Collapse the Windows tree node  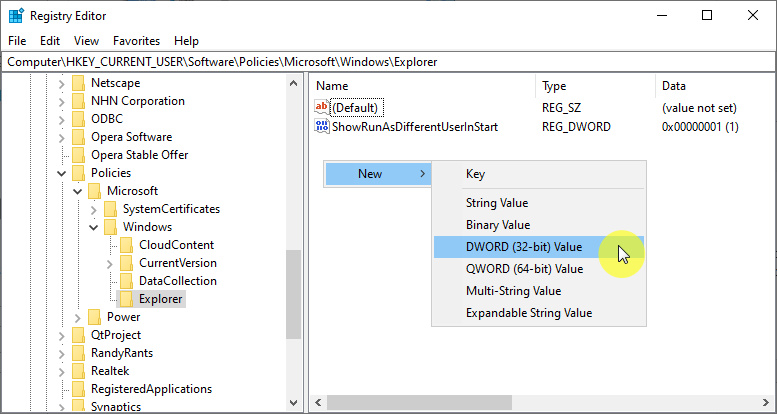(x=93, y=227)
